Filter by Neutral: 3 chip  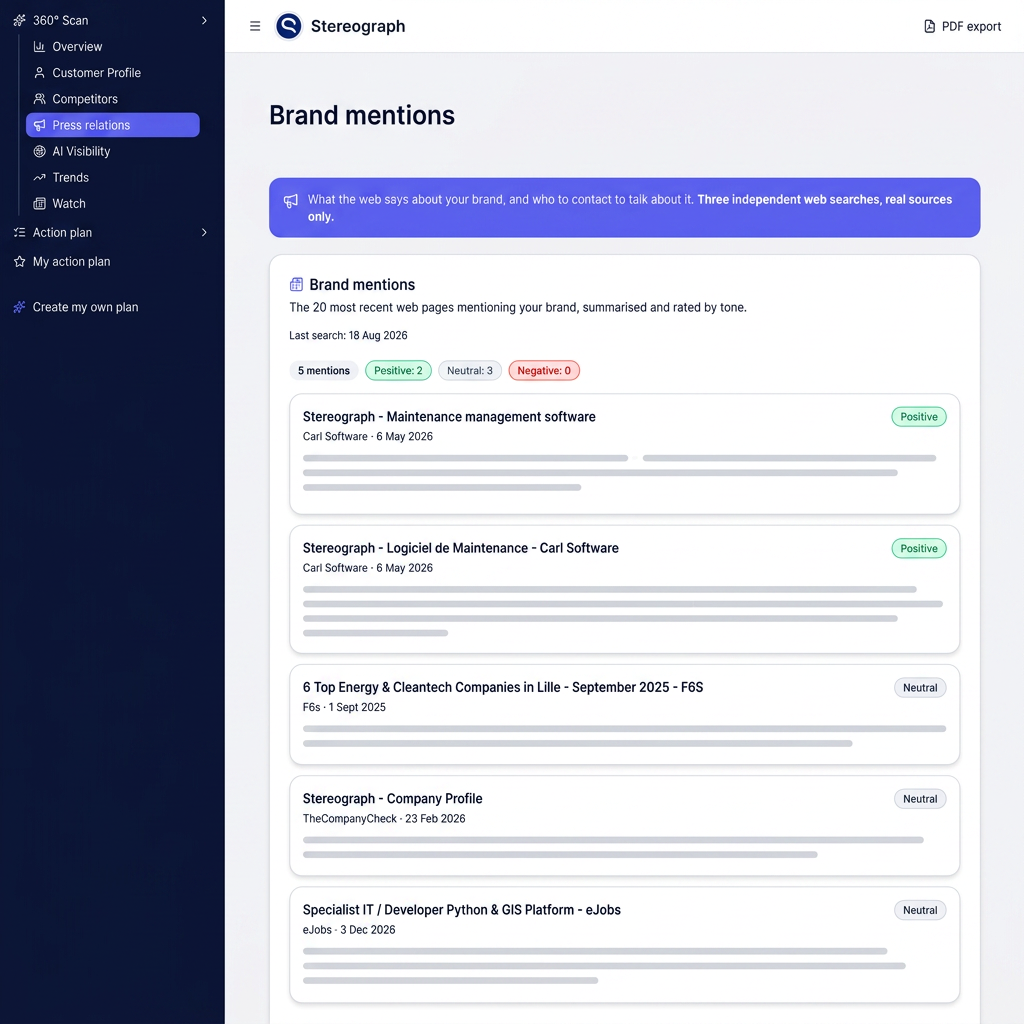(470, 370)
